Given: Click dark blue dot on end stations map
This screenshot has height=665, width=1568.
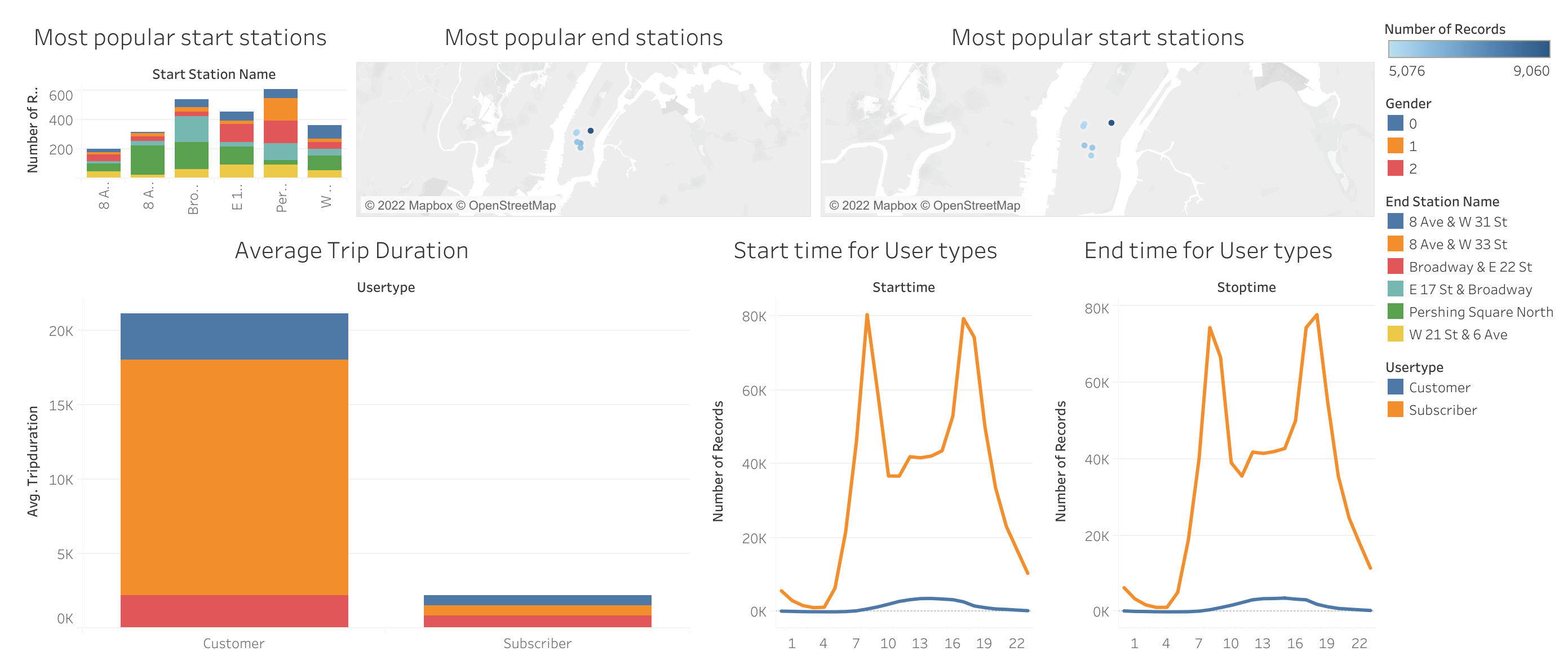Looking at the screenshot, I should (591, 131).
